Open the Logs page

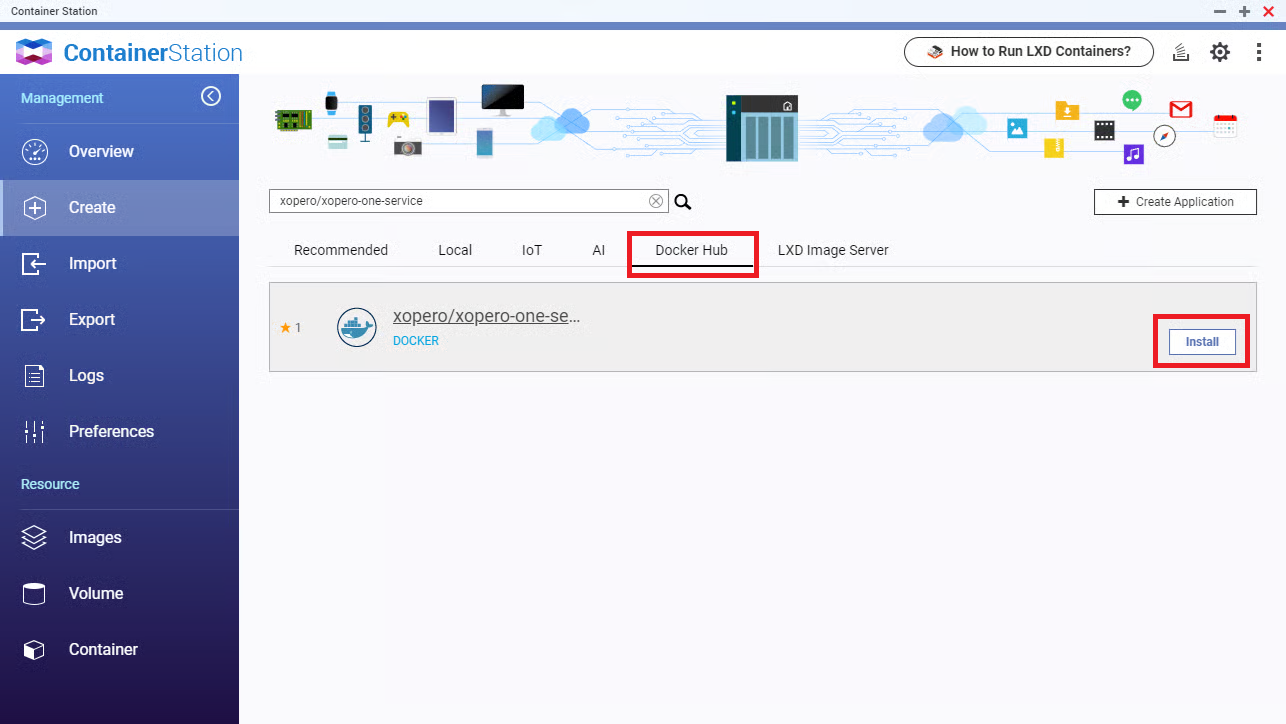point(119,376)
